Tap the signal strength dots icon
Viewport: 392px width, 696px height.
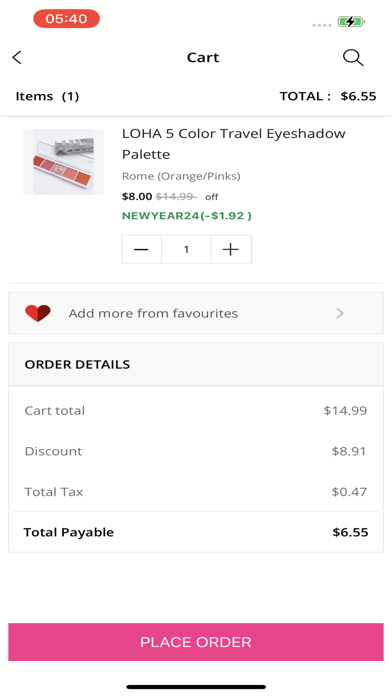coord(322,25)
